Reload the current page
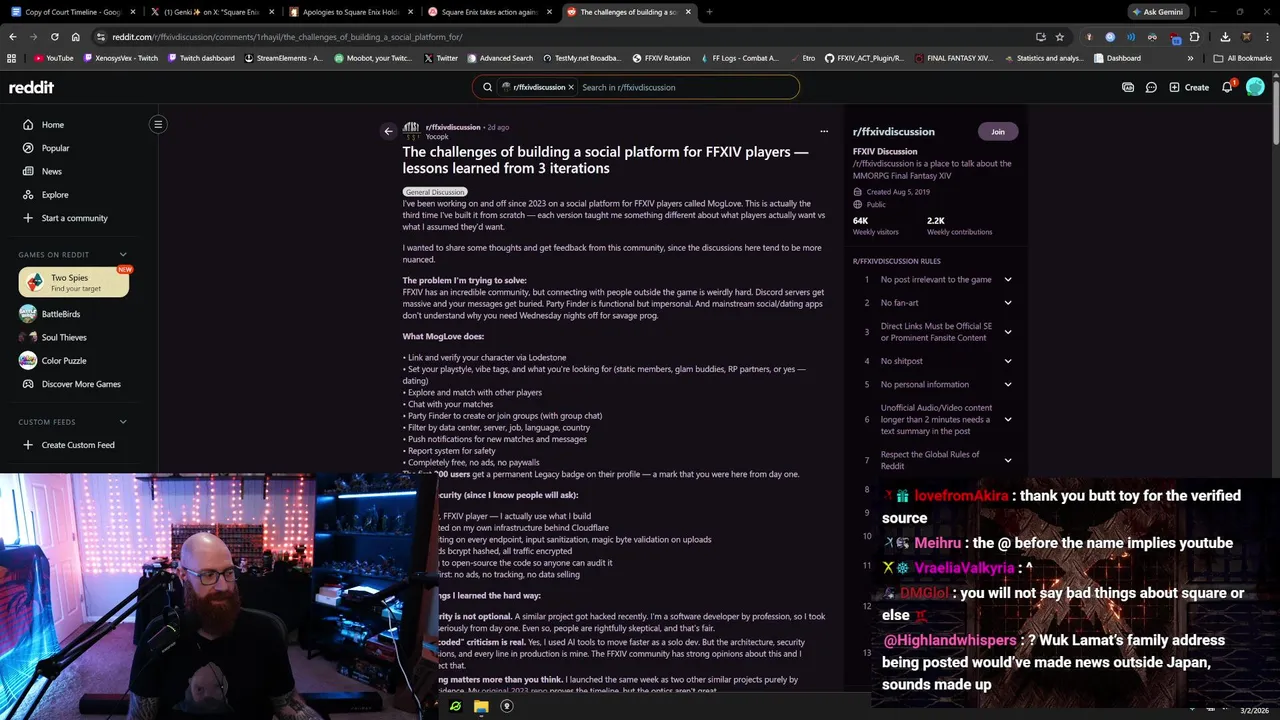 pyautogui.click(x=54, y=37)
